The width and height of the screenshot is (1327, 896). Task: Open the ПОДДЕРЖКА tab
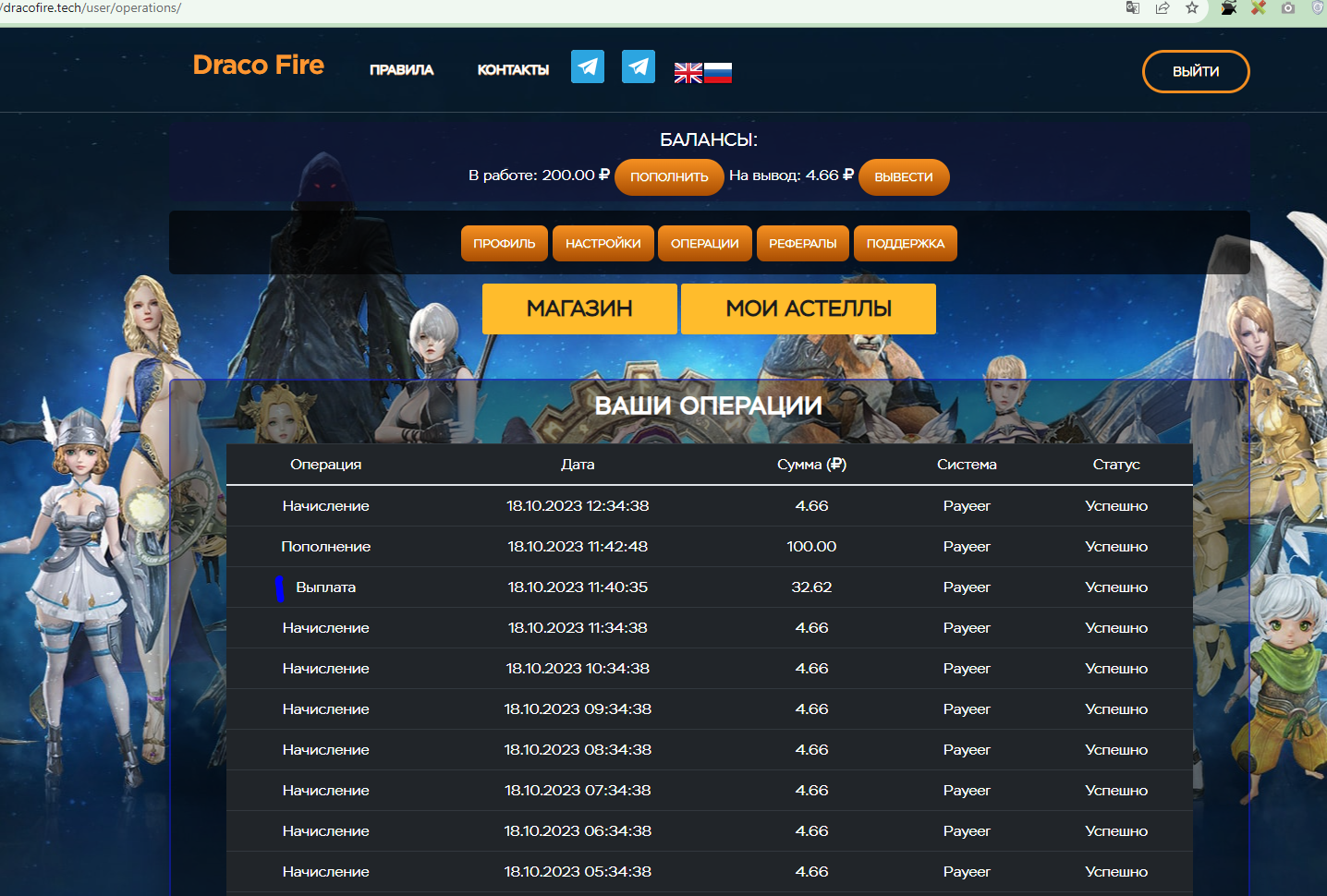[906, 244]
